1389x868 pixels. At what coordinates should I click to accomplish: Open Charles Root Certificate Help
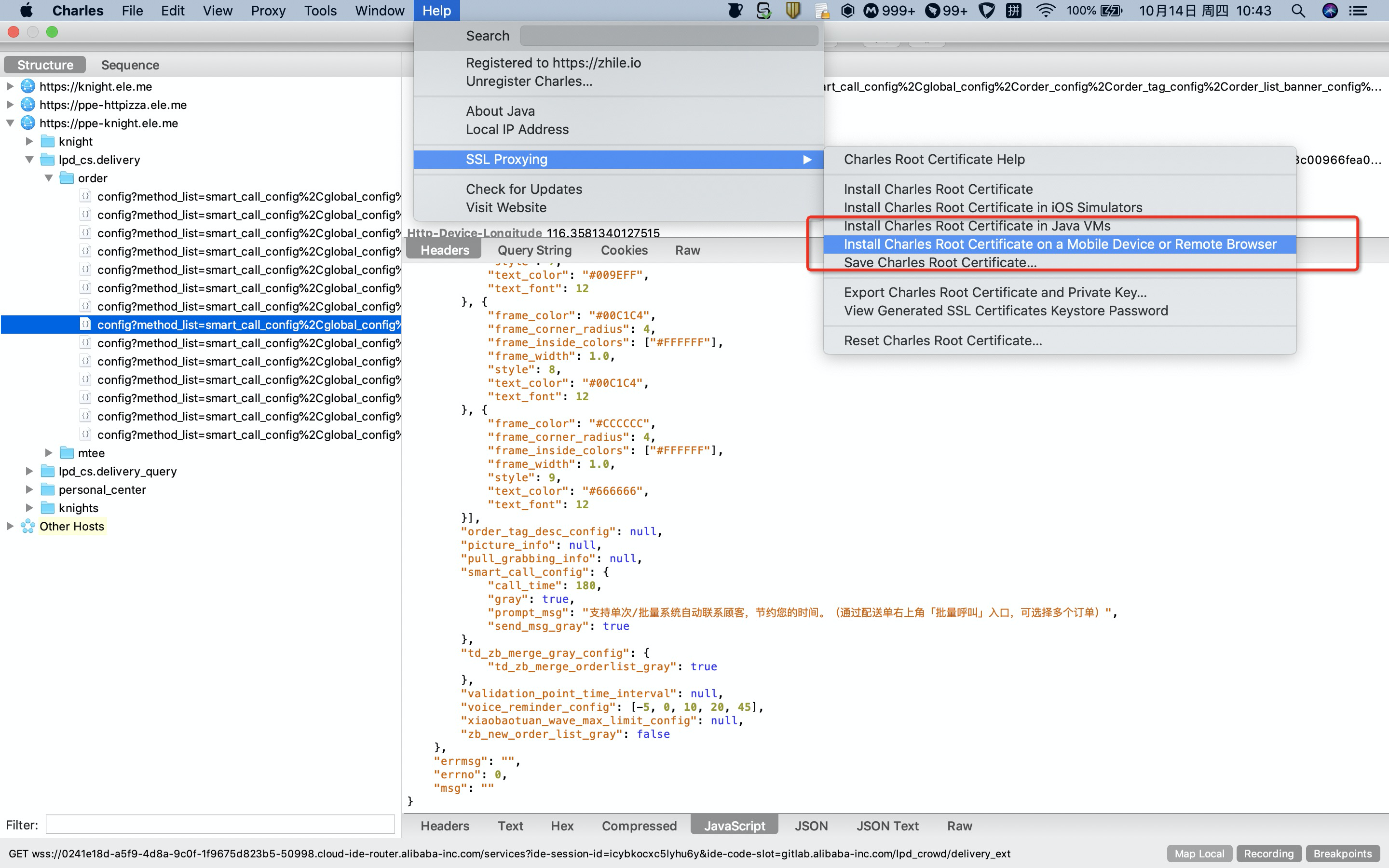point(1060,159)
